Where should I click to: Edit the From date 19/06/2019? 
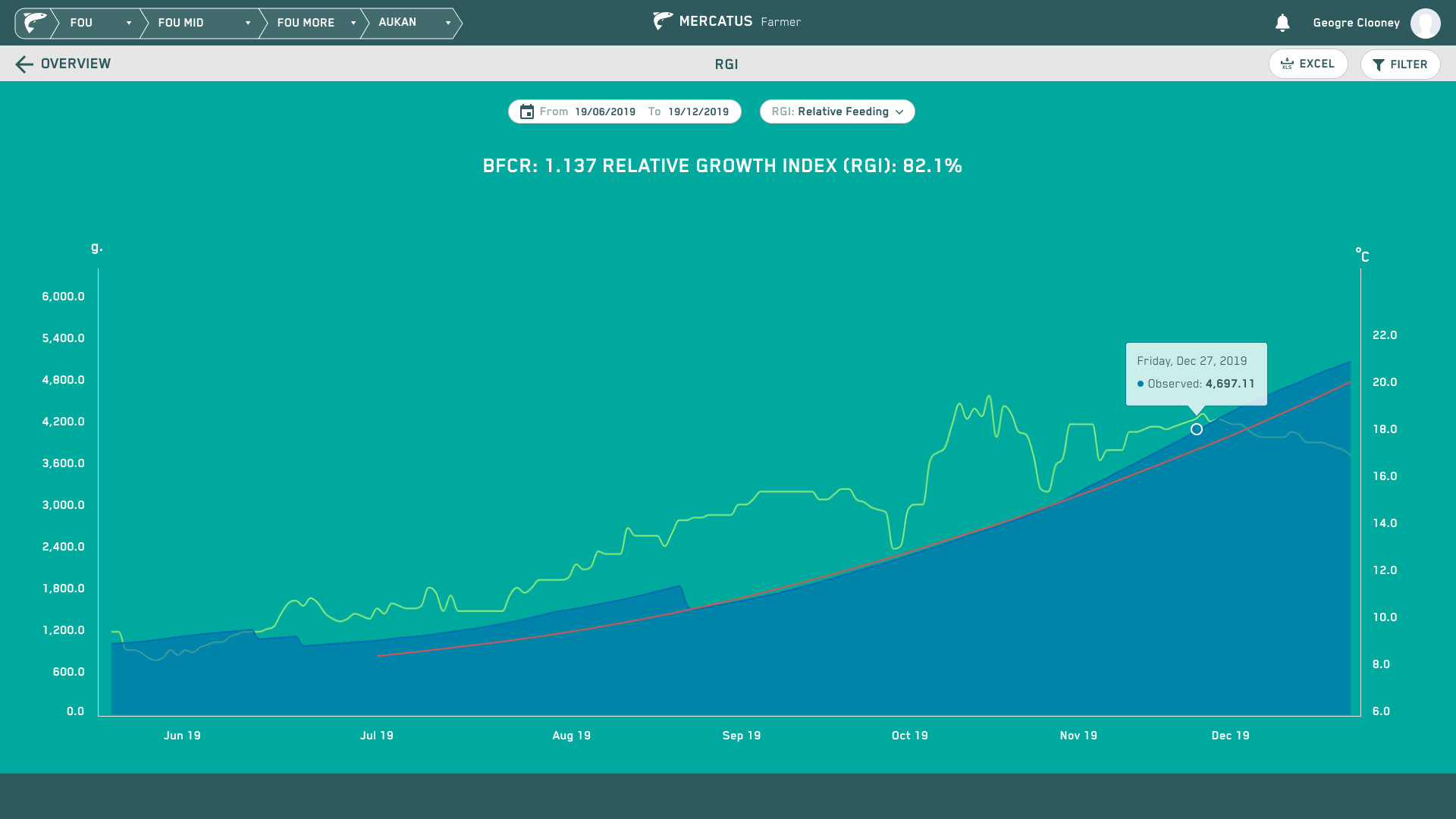604,111
